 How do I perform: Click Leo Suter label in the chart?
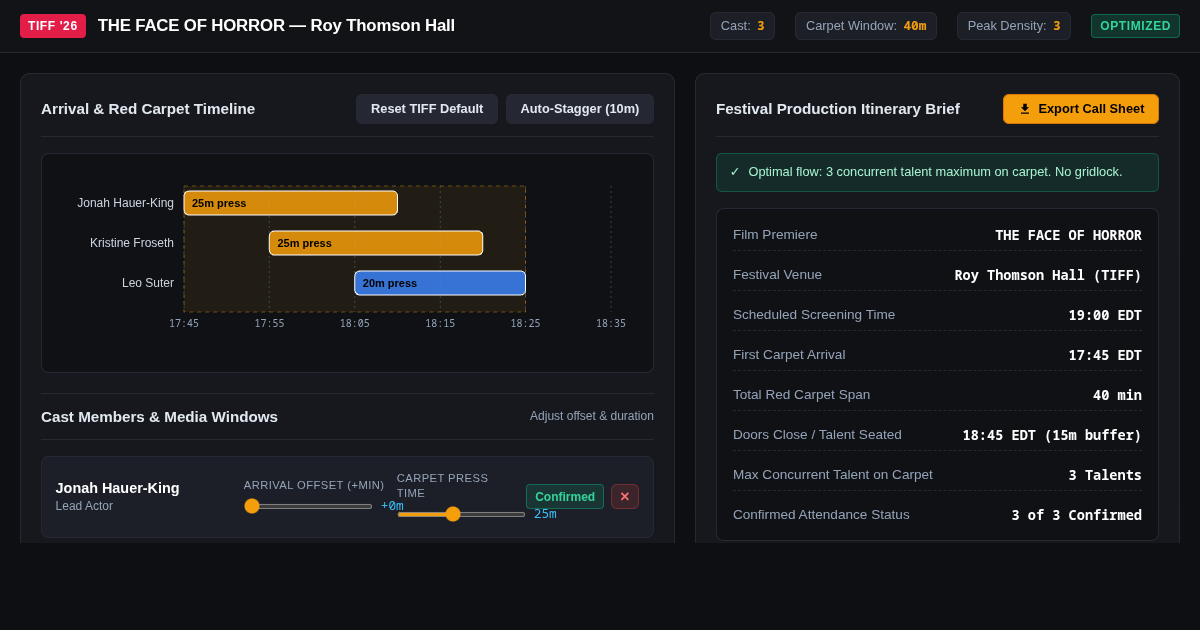click(x=148, y=283)
